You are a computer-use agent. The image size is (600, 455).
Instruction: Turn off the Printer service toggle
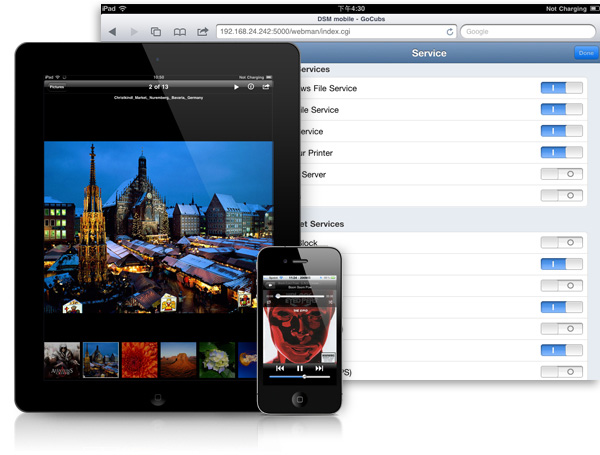coord(561,152)
